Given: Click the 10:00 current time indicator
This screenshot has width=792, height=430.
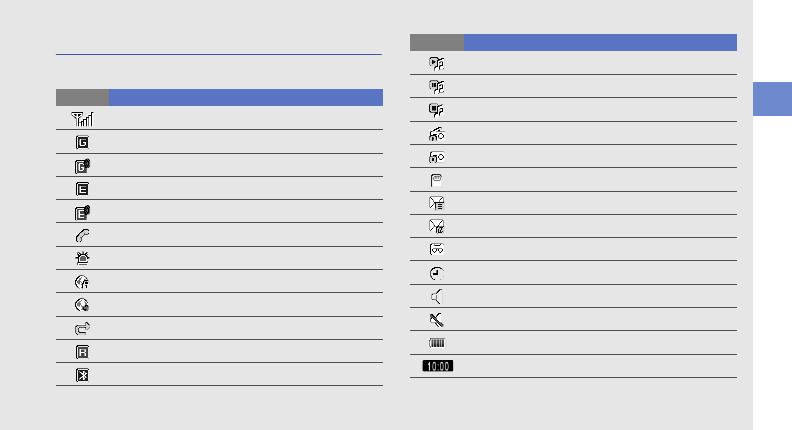Looking at the screenshot, I should [437, 367].
